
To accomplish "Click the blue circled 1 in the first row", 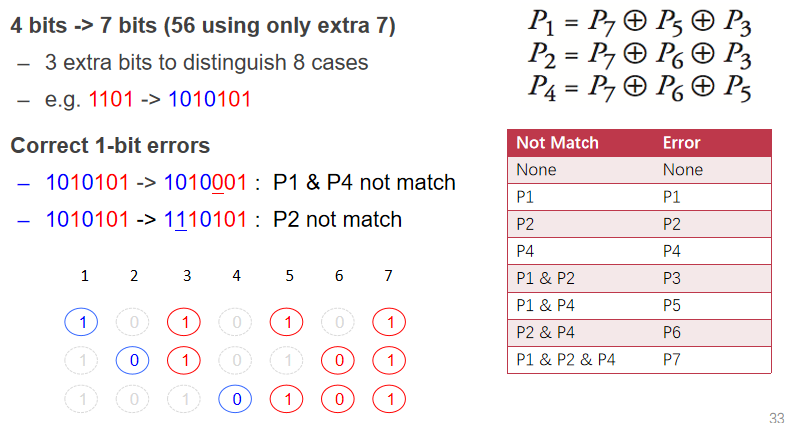I will coord(81,322).
